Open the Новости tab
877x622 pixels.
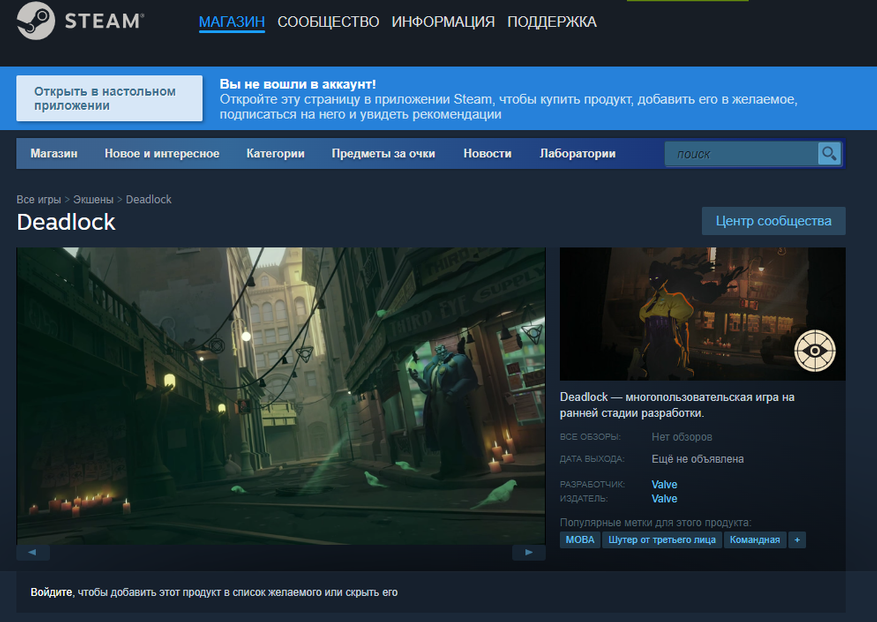(x=487, y=154)
